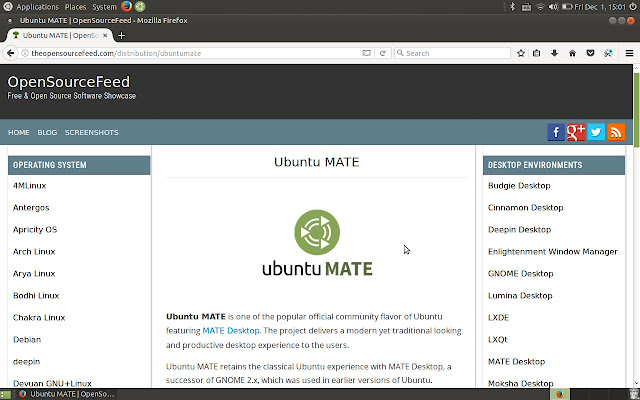Open MATE Desktop link in right sidebar
The image size is (640, 400).
click(516, 362)
